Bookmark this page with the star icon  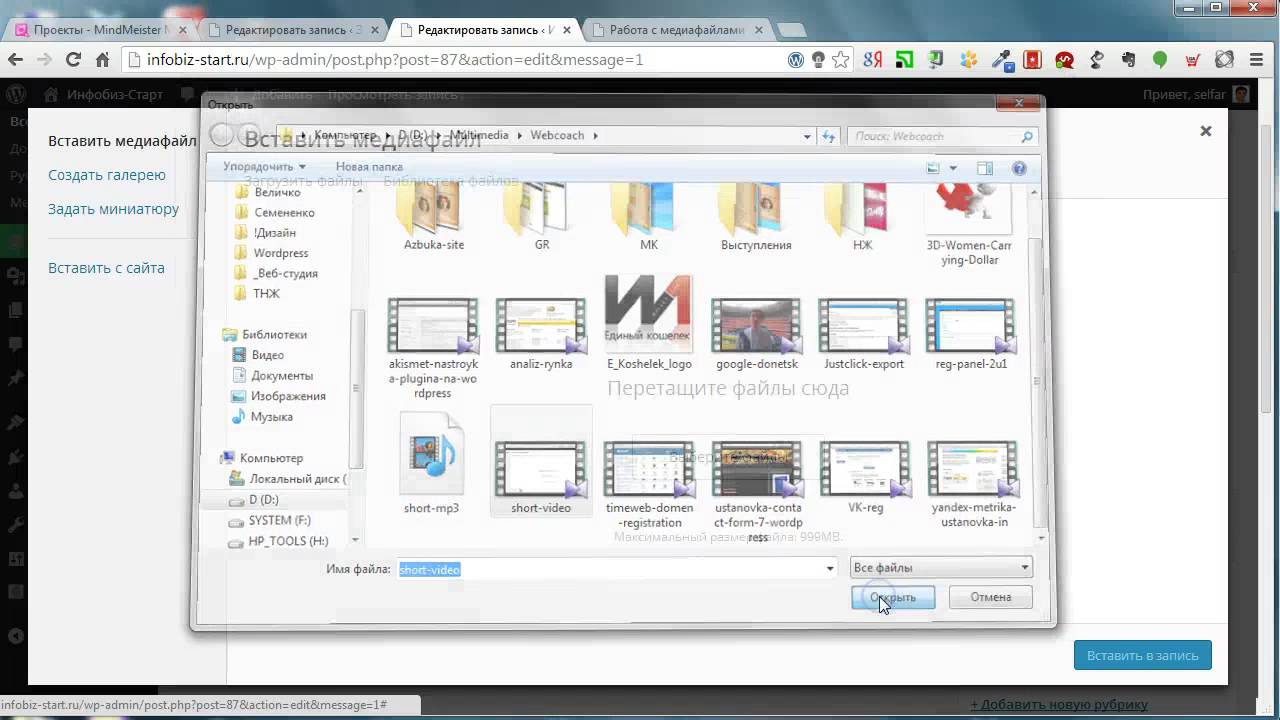coord(841,60)
